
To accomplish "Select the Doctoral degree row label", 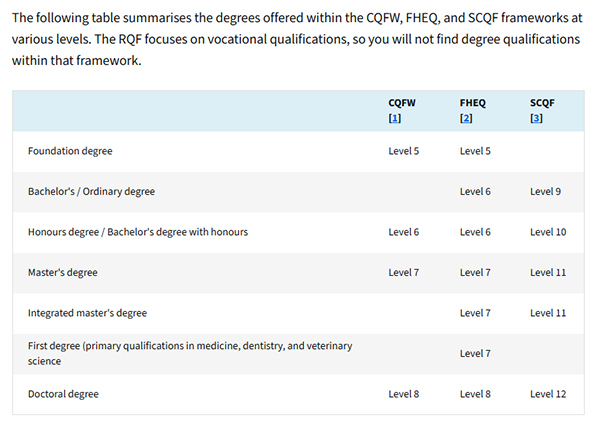I will pyautogui.click(x=63, y=394).
